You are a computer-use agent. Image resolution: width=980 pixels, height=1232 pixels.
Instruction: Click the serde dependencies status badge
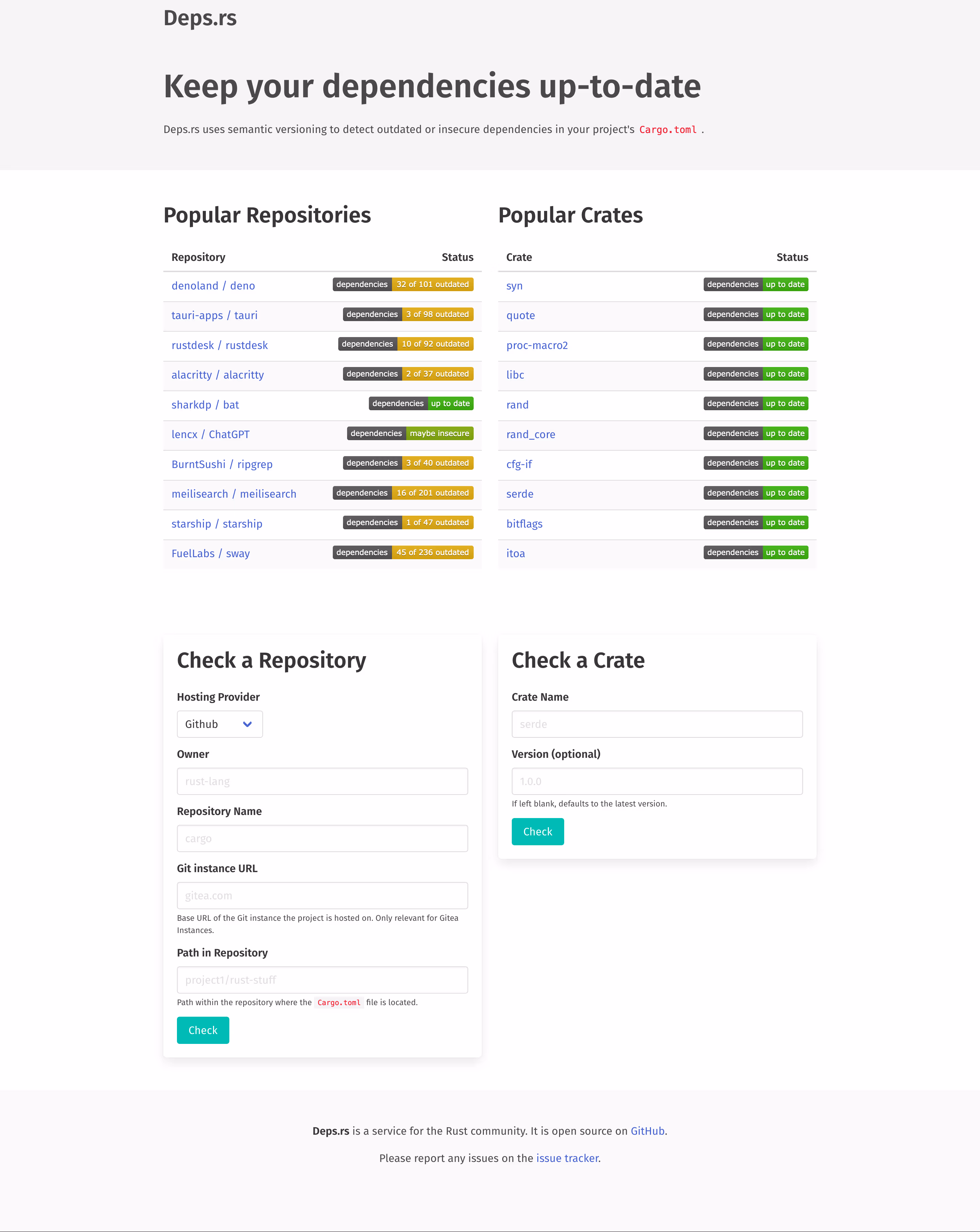(x=756, y=493)
